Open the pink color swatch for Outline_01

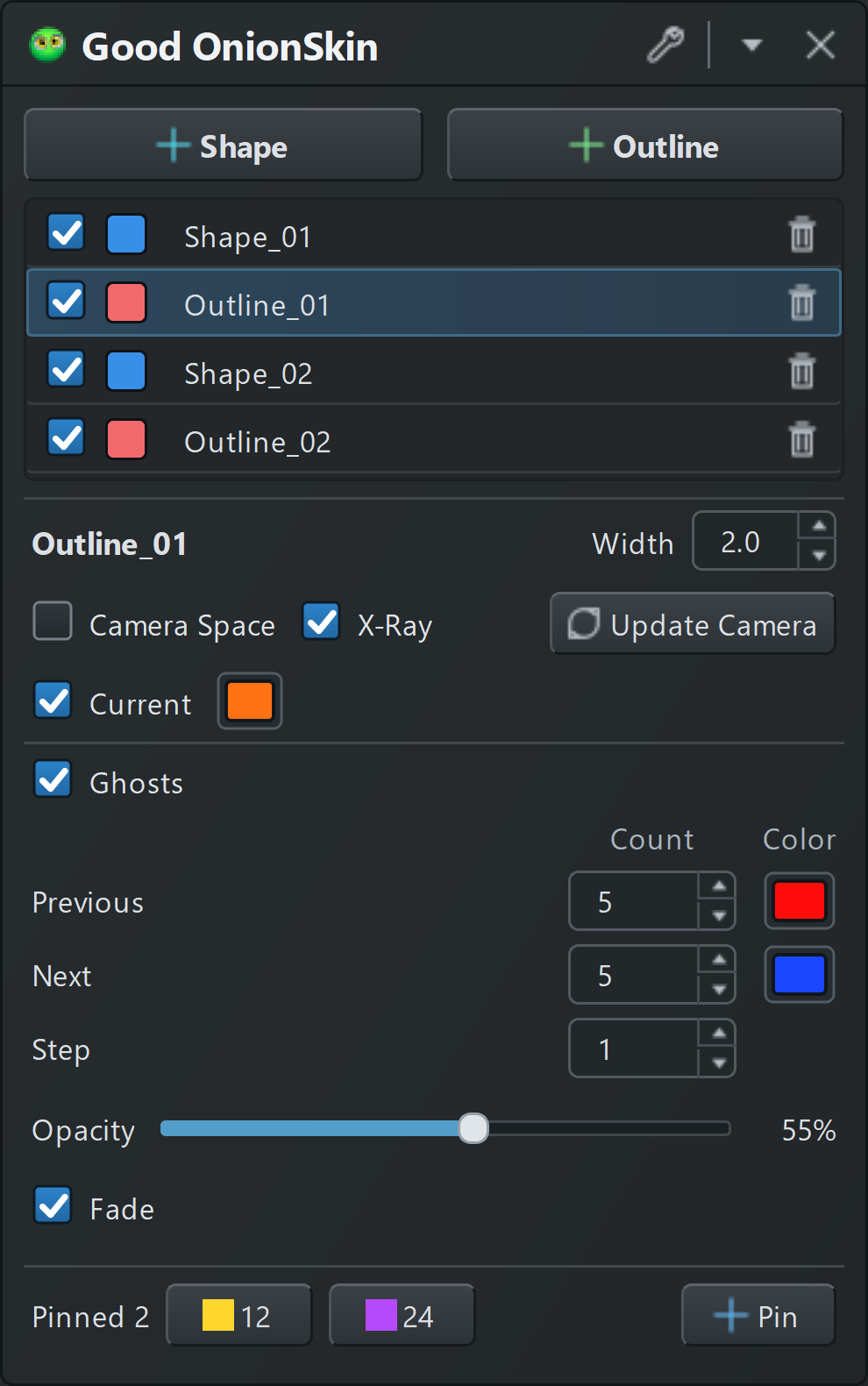click(126, 302)
